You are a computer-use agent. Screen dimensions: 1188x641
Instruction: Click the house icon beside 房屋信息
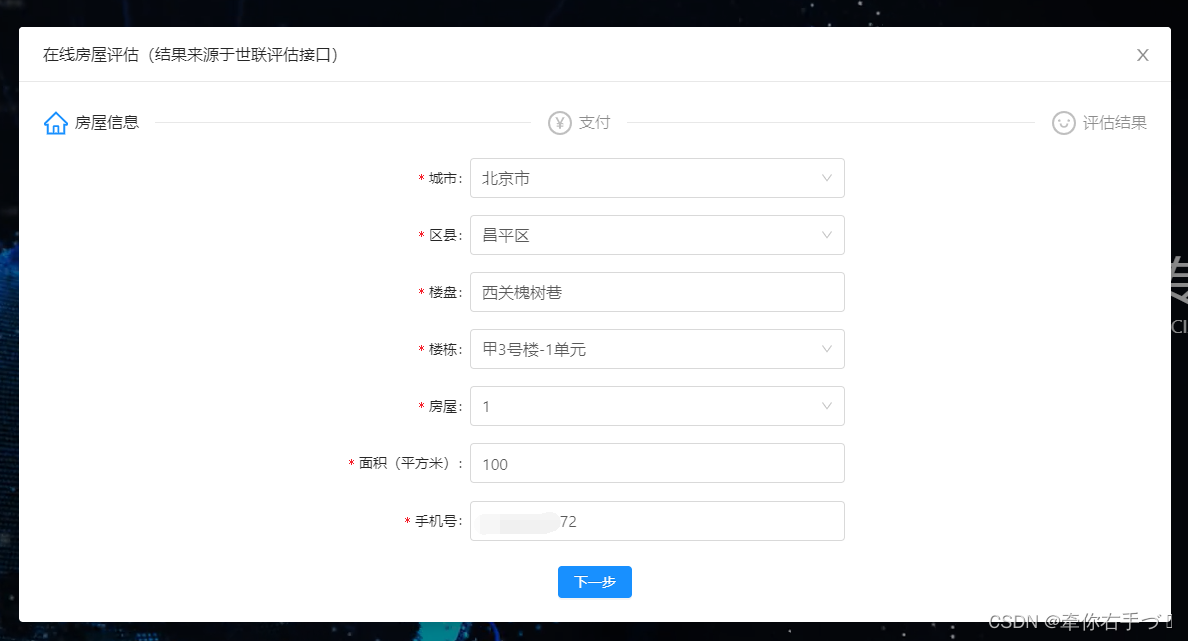55,122
